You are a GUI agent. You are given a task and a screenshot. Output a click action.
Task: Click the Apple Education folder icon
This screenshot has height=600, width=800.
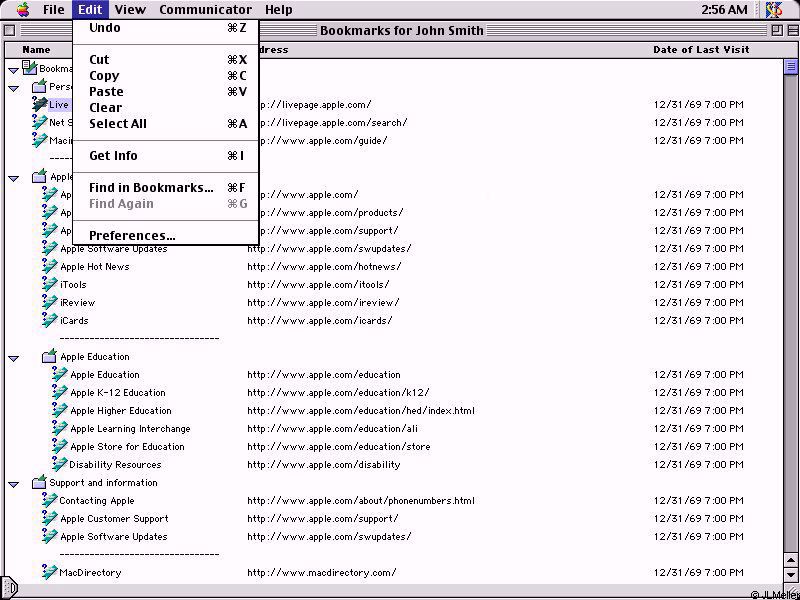click(x=50, y=357)
